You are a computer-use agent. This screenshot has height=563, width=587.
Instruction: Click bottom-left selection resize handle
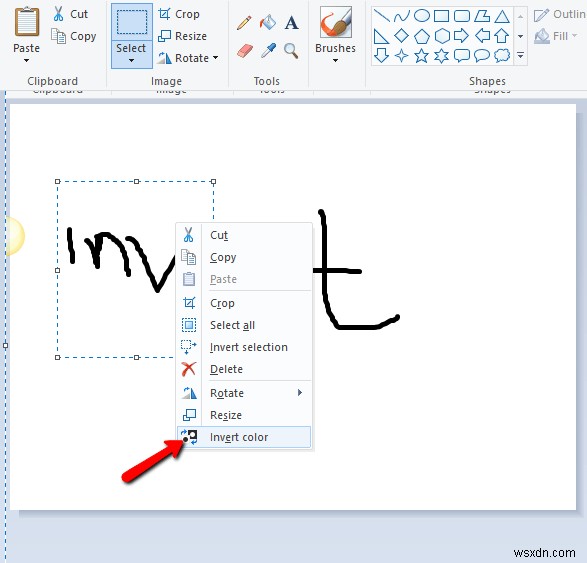[x=57, y=357]
